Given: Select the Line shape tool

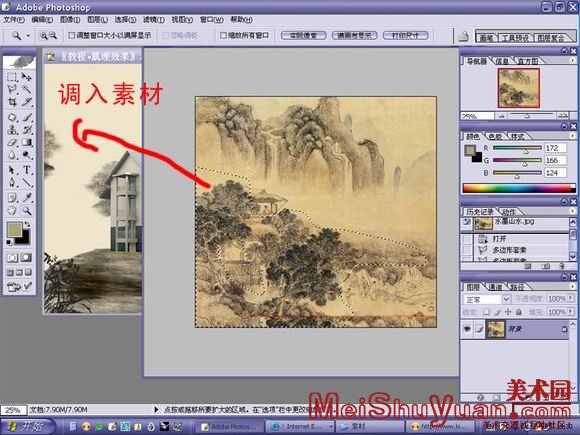Looking at the screenshot, I should 26,182.
